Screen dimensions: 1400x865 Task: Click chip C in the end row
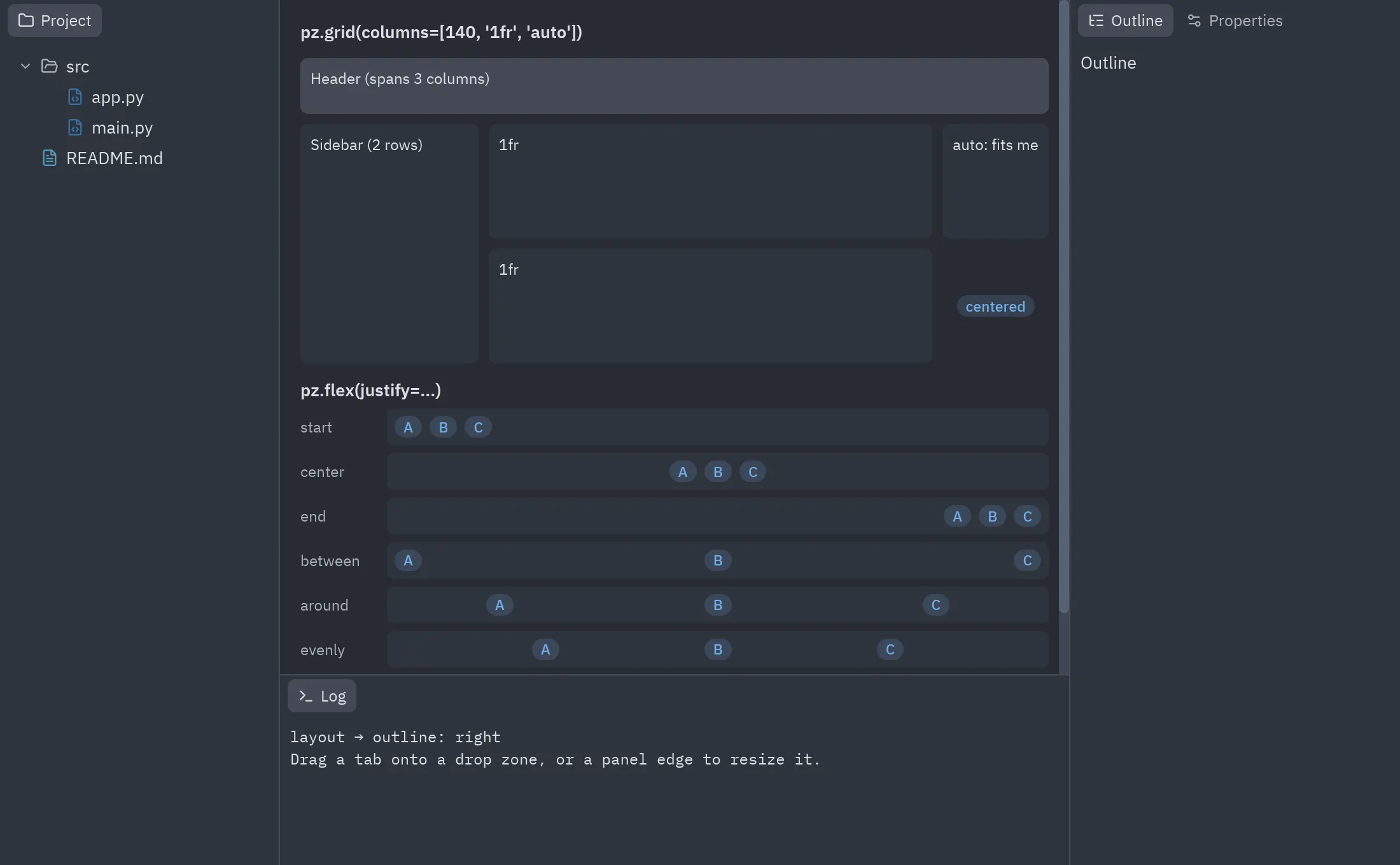pos(1027,516)
